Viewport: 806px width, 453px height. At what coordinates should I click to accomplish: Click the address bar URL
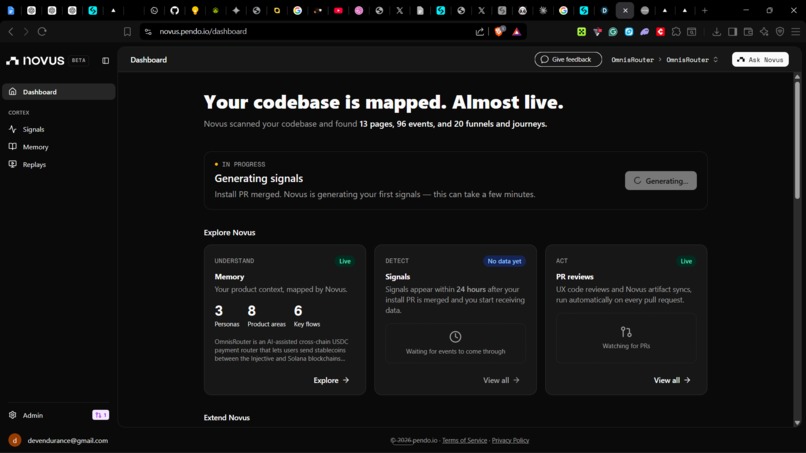point(203,31)
